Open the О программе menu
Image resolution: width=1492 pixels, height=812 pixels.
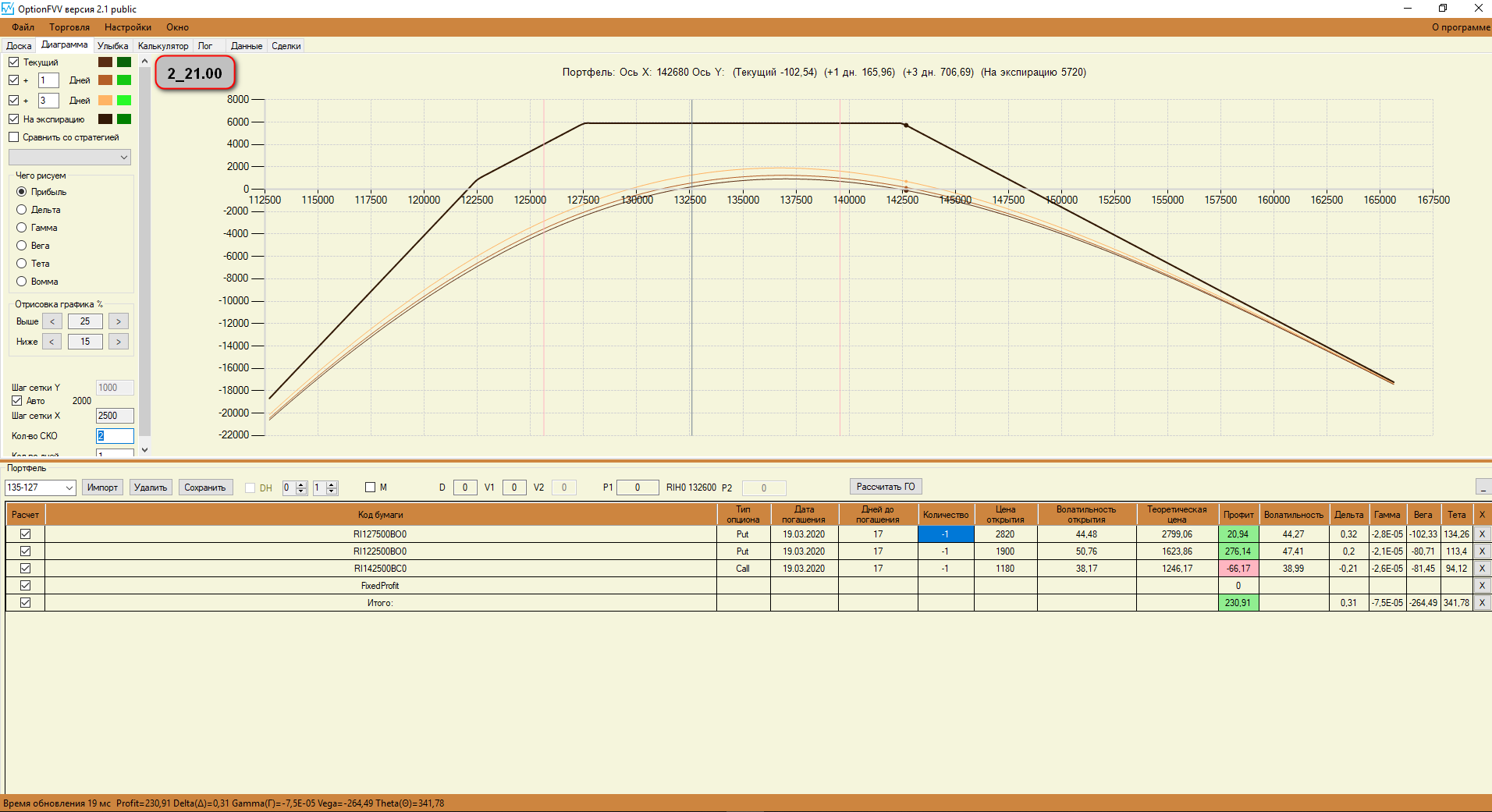pyautogui.click(x=1461, y=27)
